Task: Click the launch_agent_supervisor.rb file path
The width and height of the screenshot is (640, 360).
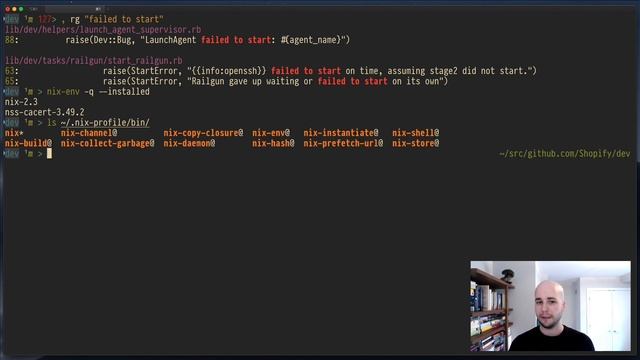Action: tap(103, 30)
